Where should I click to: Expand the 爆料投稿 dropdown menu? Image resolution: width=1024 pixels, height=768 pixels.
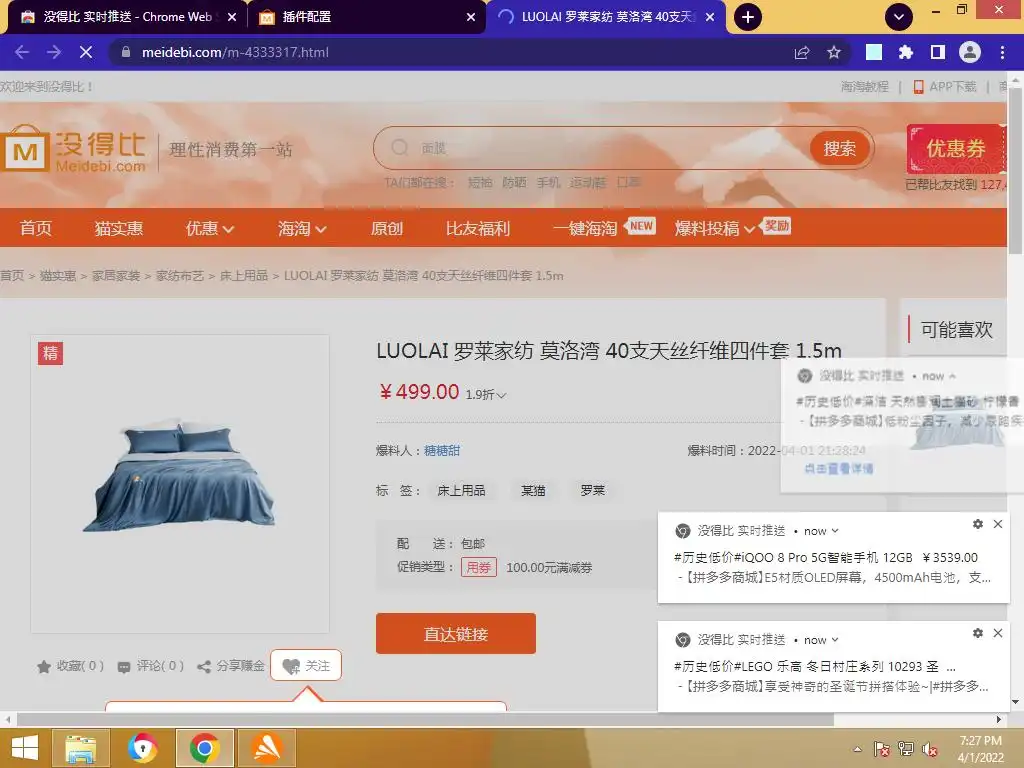click(714, 228)
